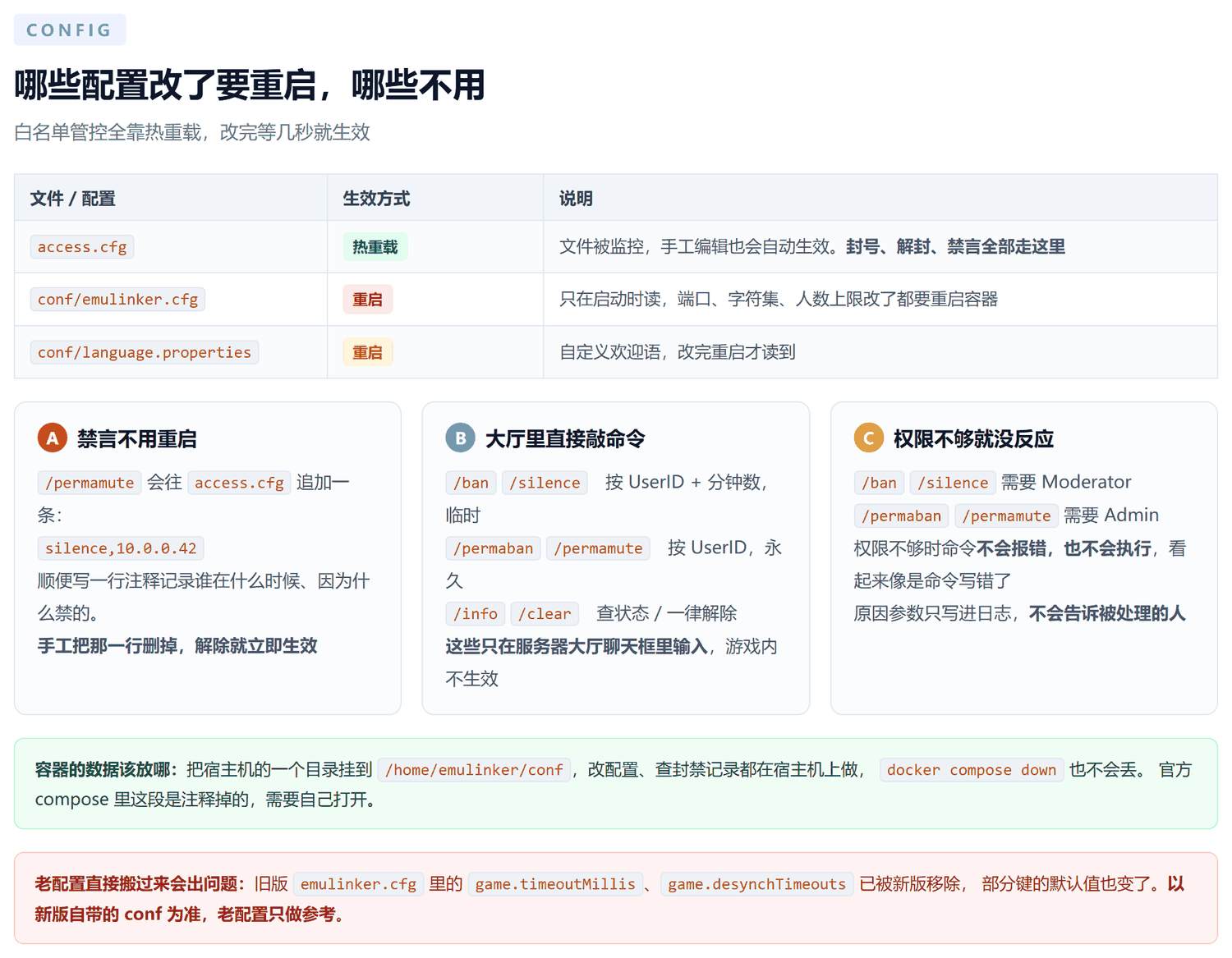Click the bold label 容器的数据该放哪
This screenshot has width=1232, height=958.
(102, 770)
